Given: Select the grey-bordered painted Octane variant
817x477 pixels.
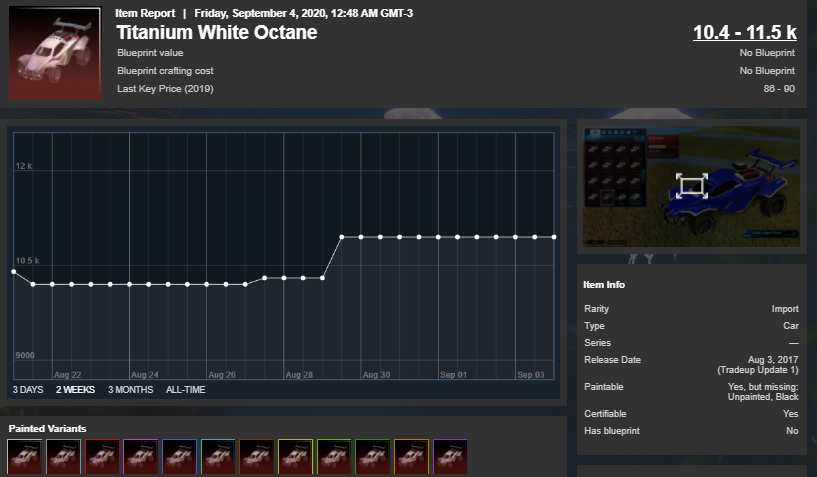Looking at the screenshot, I should click(x=64, y=457).
